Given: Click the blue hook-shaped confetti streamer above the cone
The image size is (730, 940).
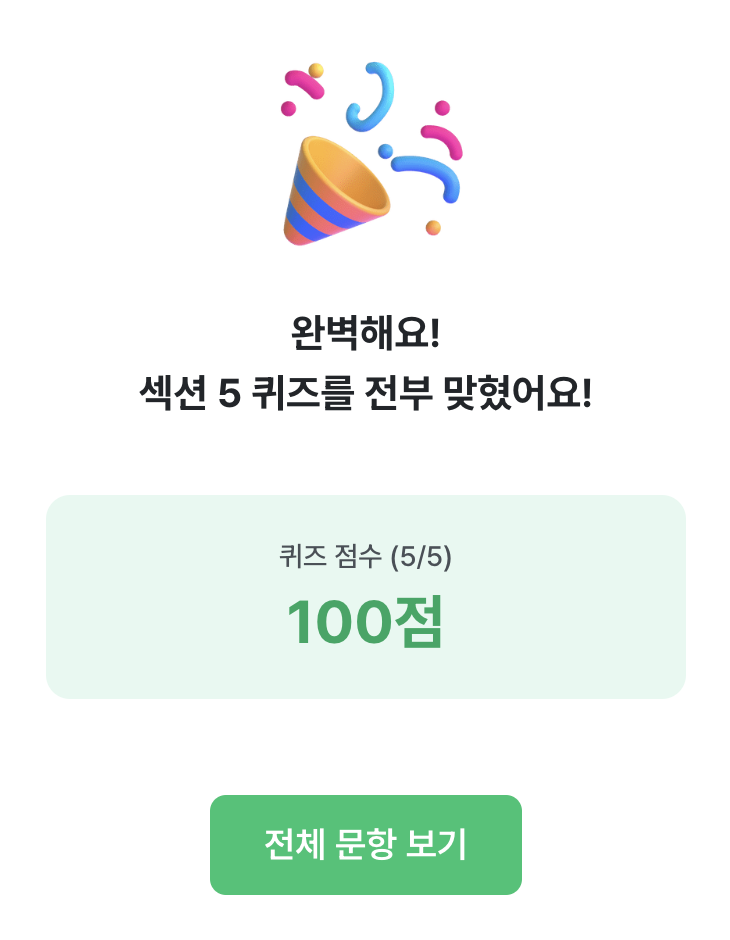Looking at the screenshot, I should pos(370,96).
